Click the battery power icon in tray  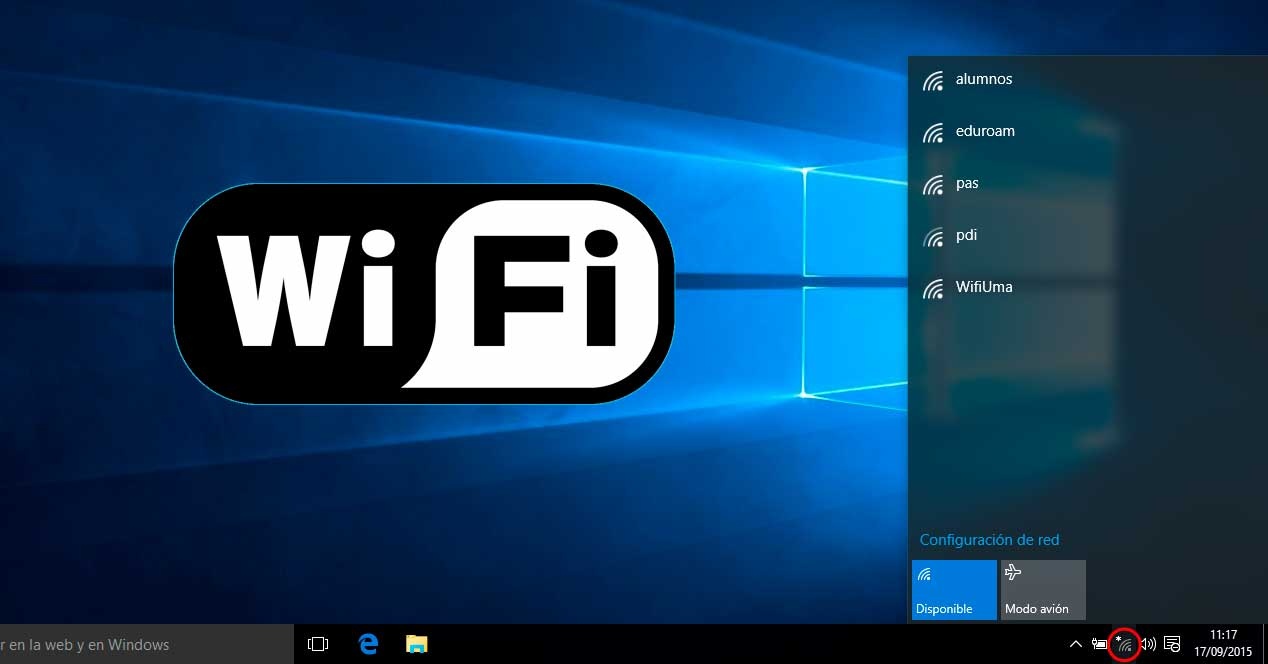pos(1100,645)
